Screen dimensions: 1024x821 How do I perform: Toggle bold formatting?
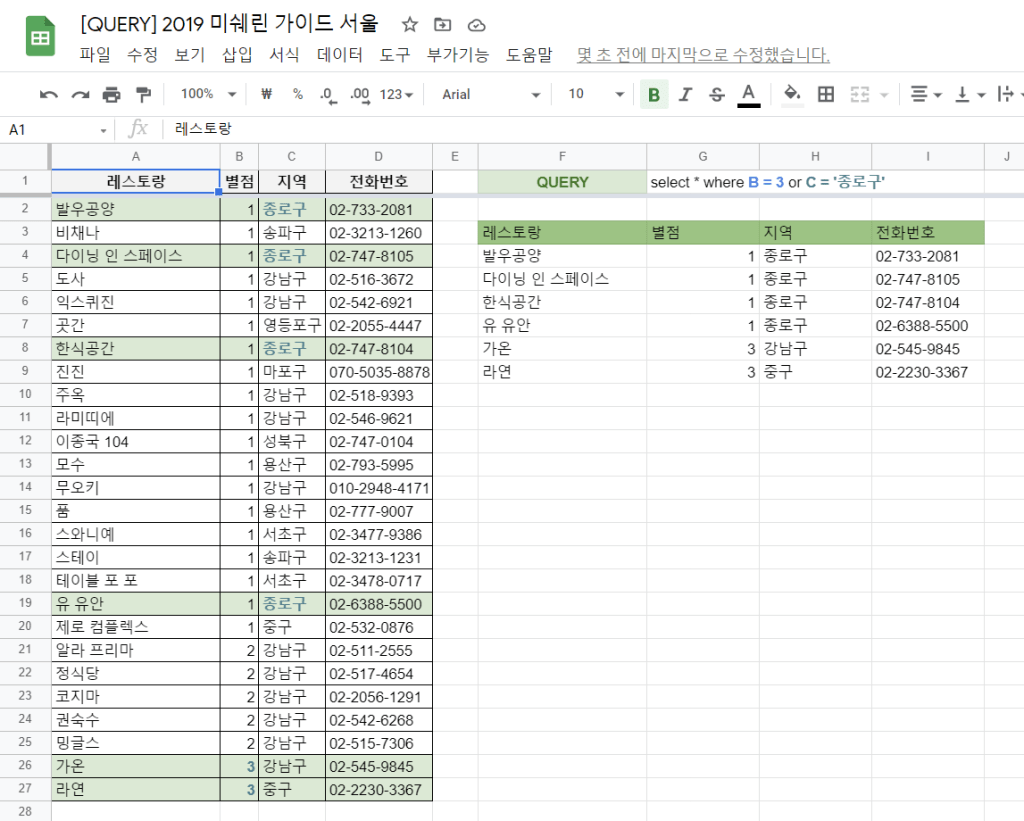(654, 94)
